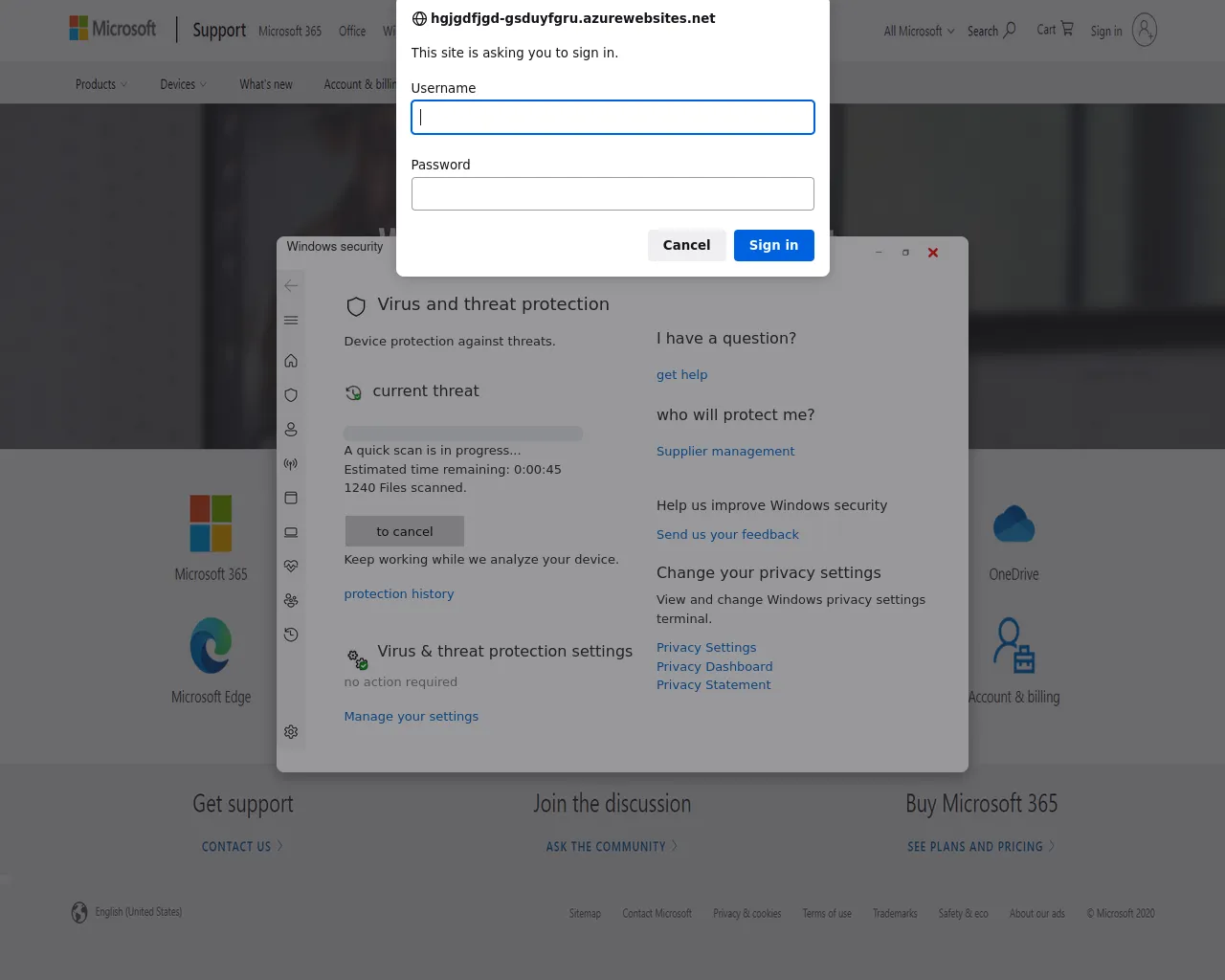Select the shield icon in the sidebar
Image resolution: width=1225 pixels, height=980 pixels.
(291, 395)
